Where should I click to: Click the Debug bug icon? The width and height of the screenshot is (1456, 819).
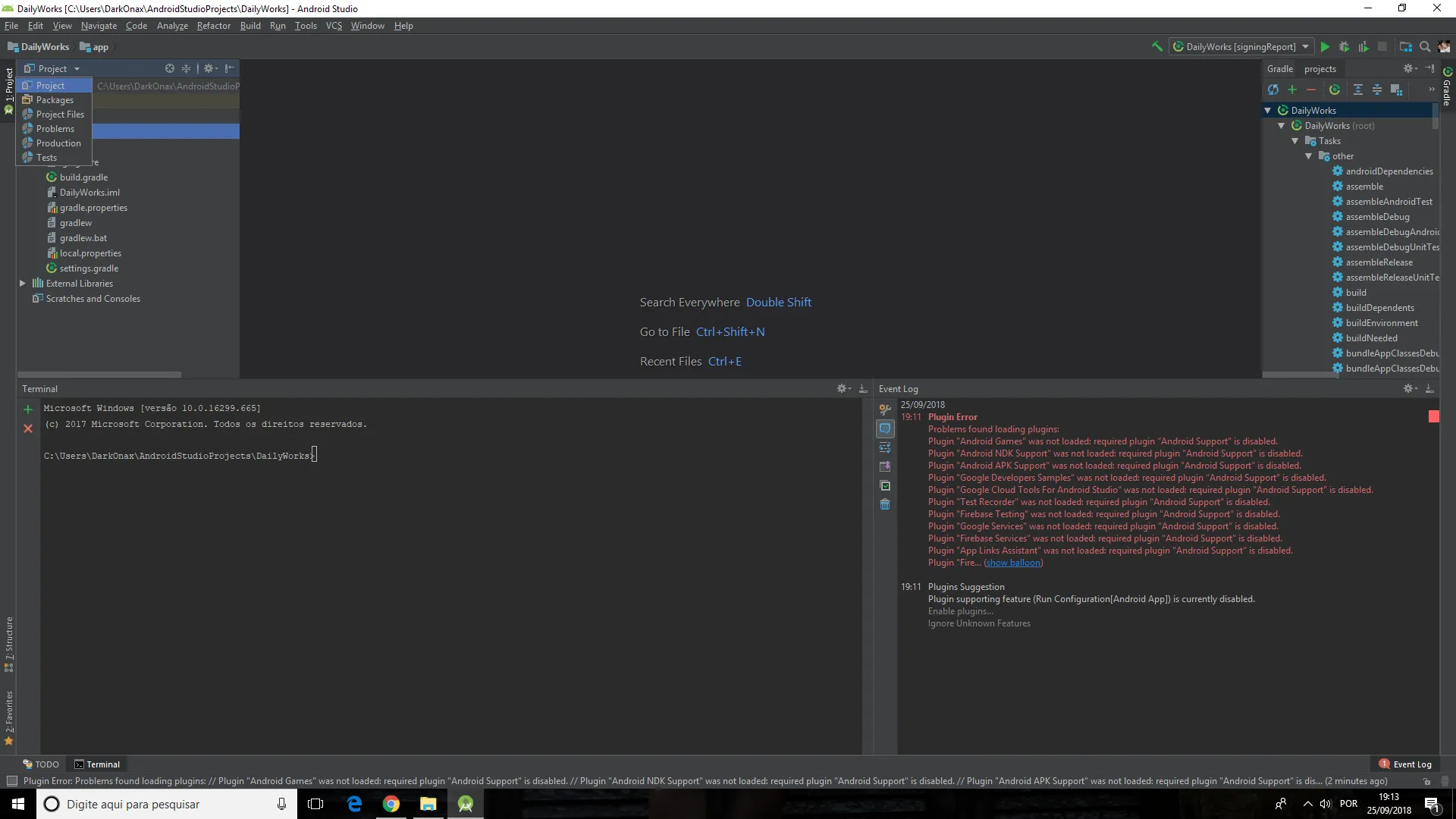(x=1344, y=47)
